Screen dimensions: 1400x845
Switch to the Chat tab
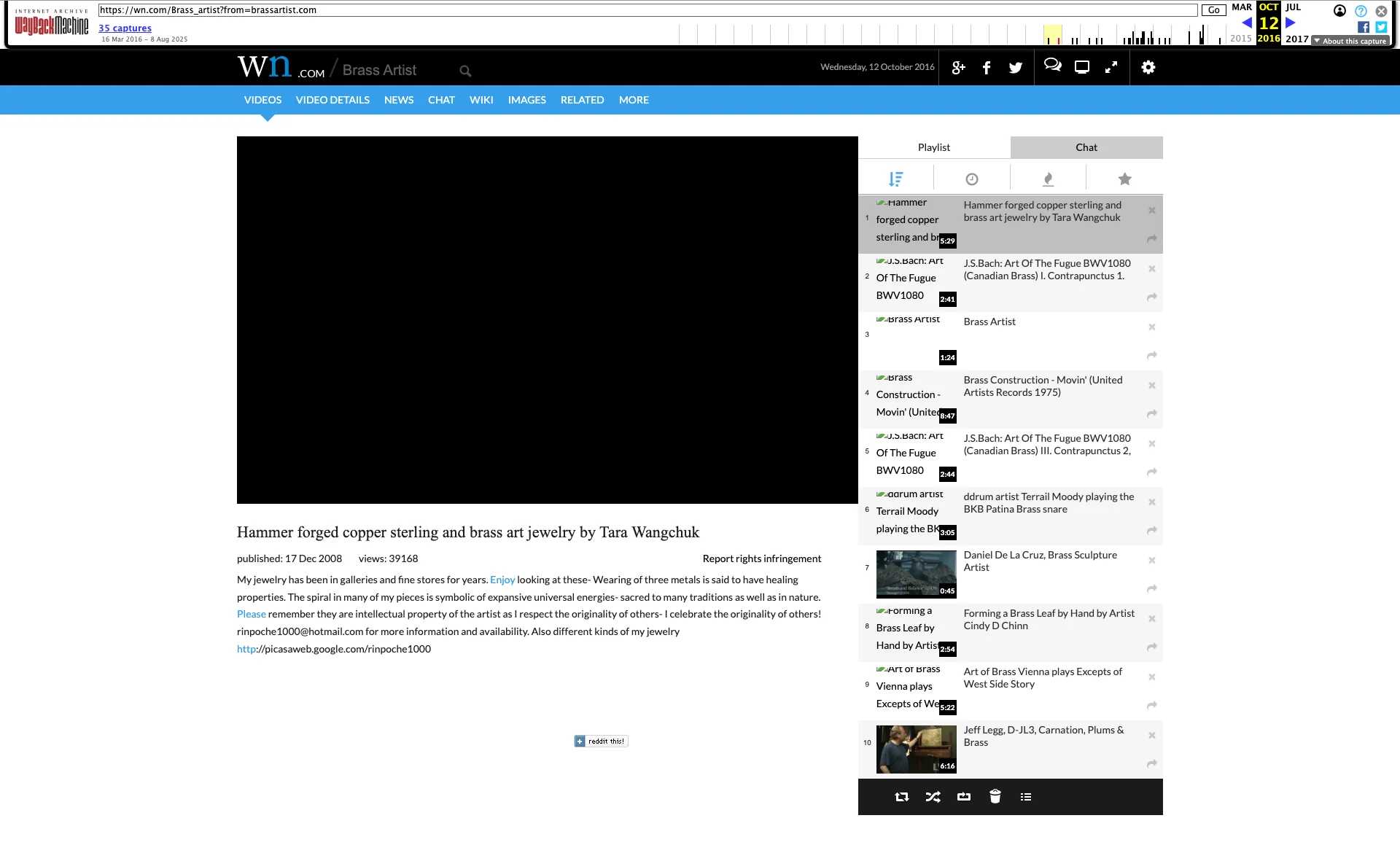[1086, 147]
